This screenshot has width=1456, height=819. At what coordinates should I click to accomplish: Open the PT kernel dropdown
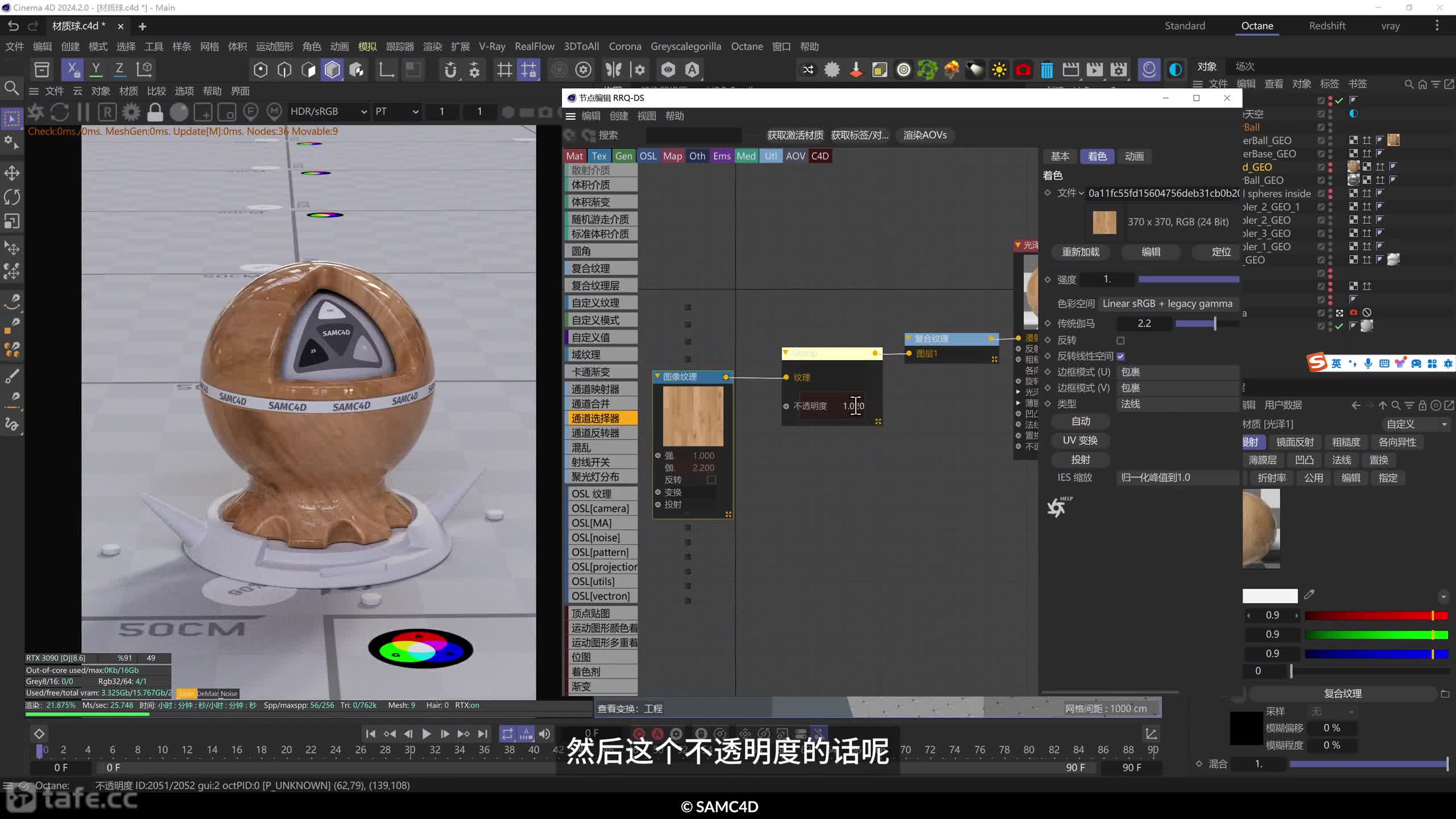coord(396,111)
